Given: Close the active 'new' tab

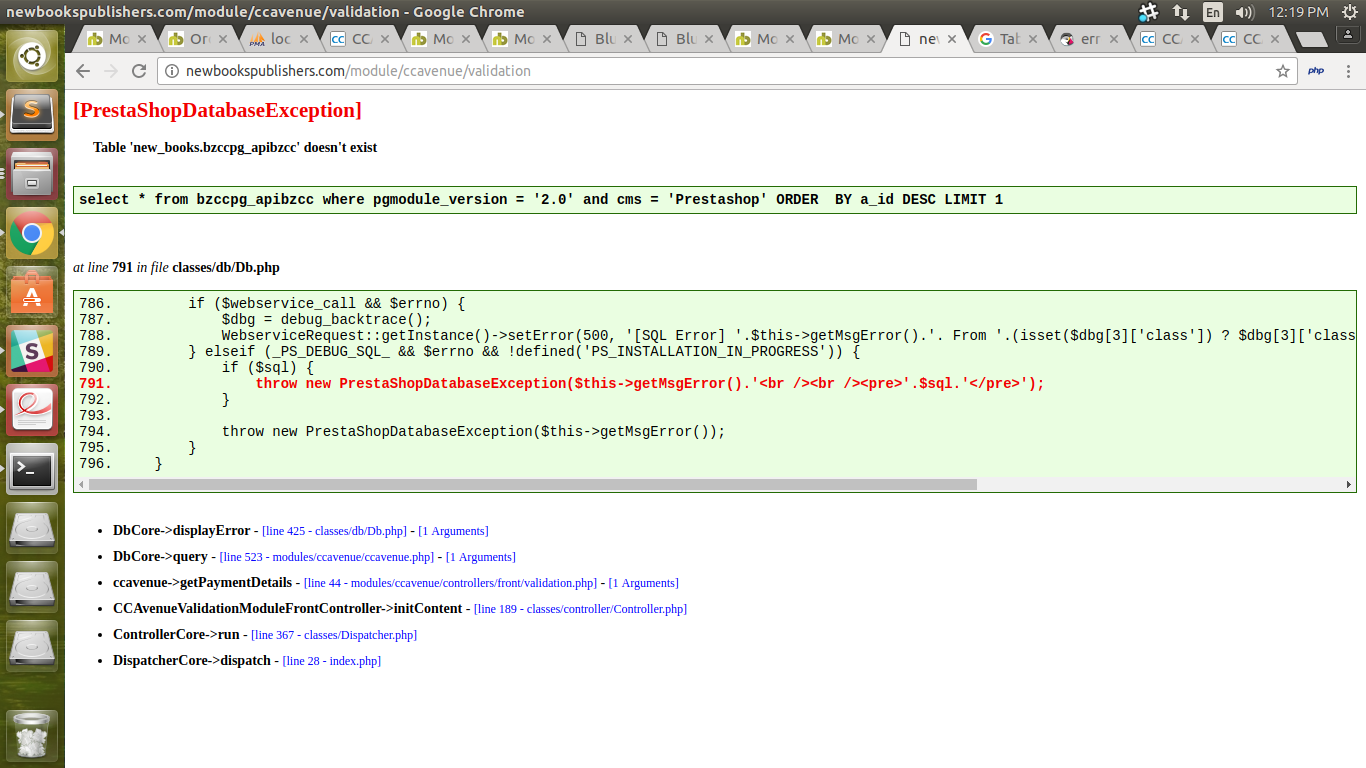Looking at the screenshot, I should [x=952, y=39].
